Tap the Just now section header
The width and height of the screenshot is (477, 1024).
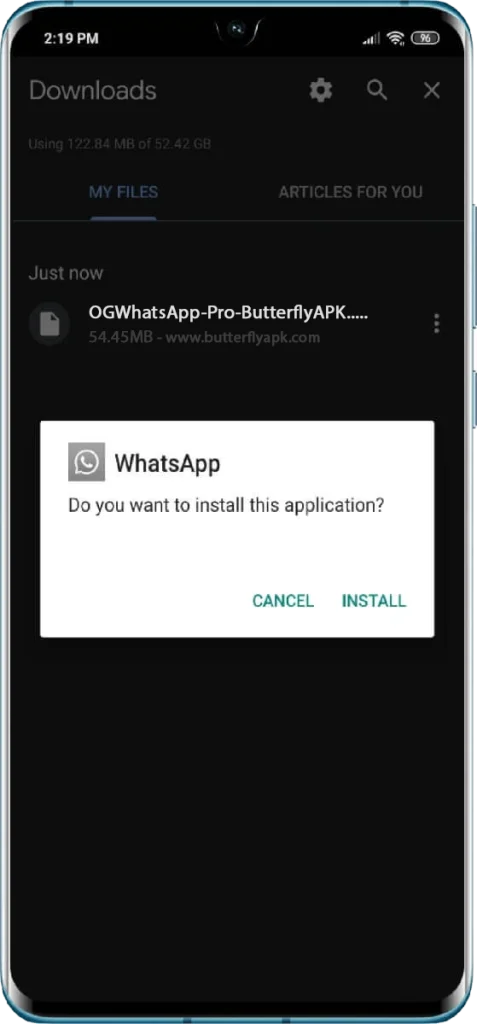coord(66,273)
